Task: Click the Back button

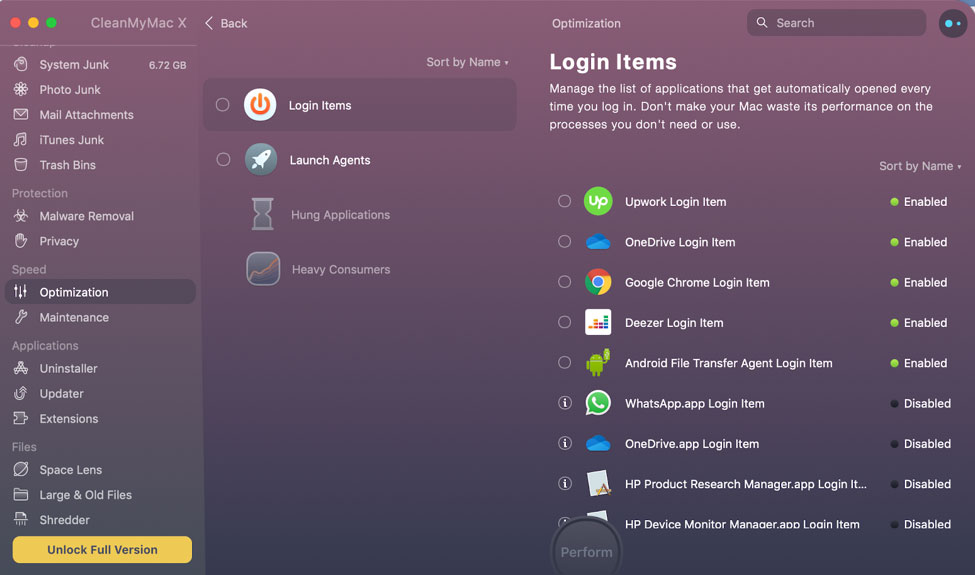Action: click(x=226, y=23)
